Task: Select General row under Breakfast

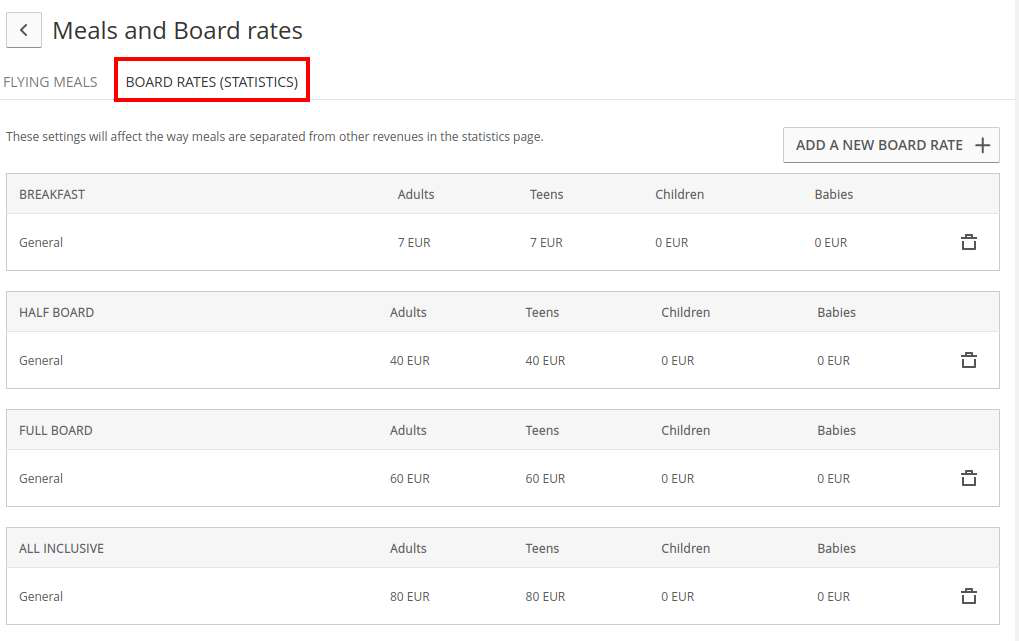Action: tap(502, 242)
